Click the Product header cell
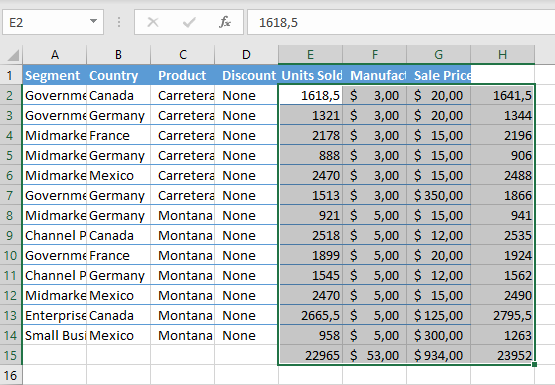The width and height of the screenshot is (555, 385). (182, 75)
